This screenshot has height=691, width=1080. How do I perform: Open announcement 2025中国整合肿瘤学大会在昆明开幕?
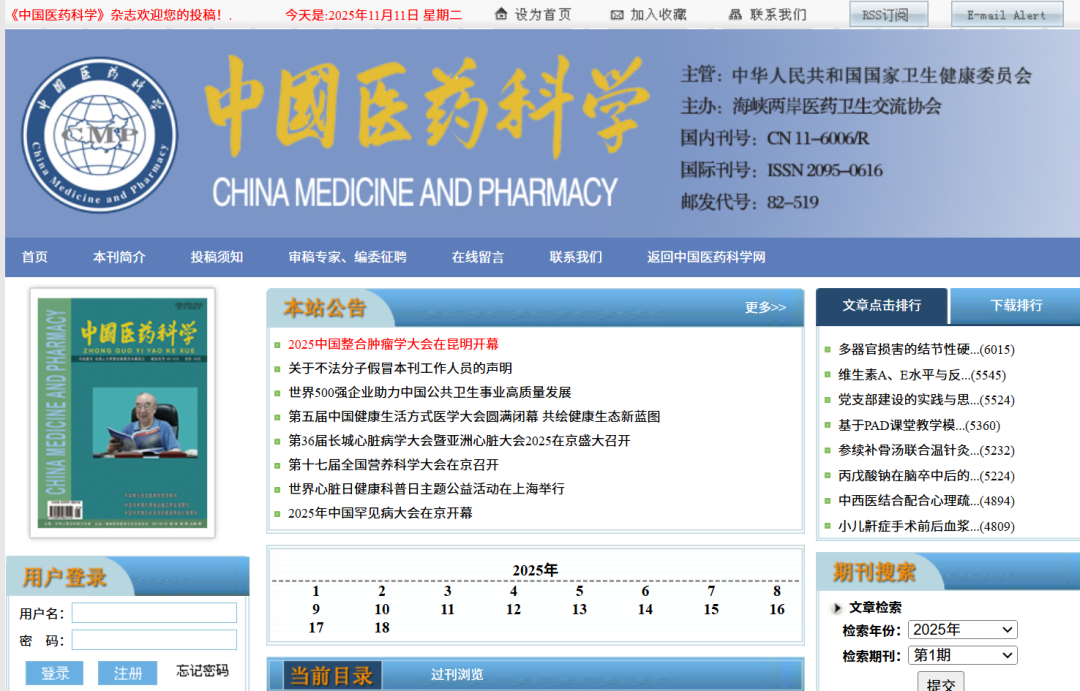pos(393,344)
